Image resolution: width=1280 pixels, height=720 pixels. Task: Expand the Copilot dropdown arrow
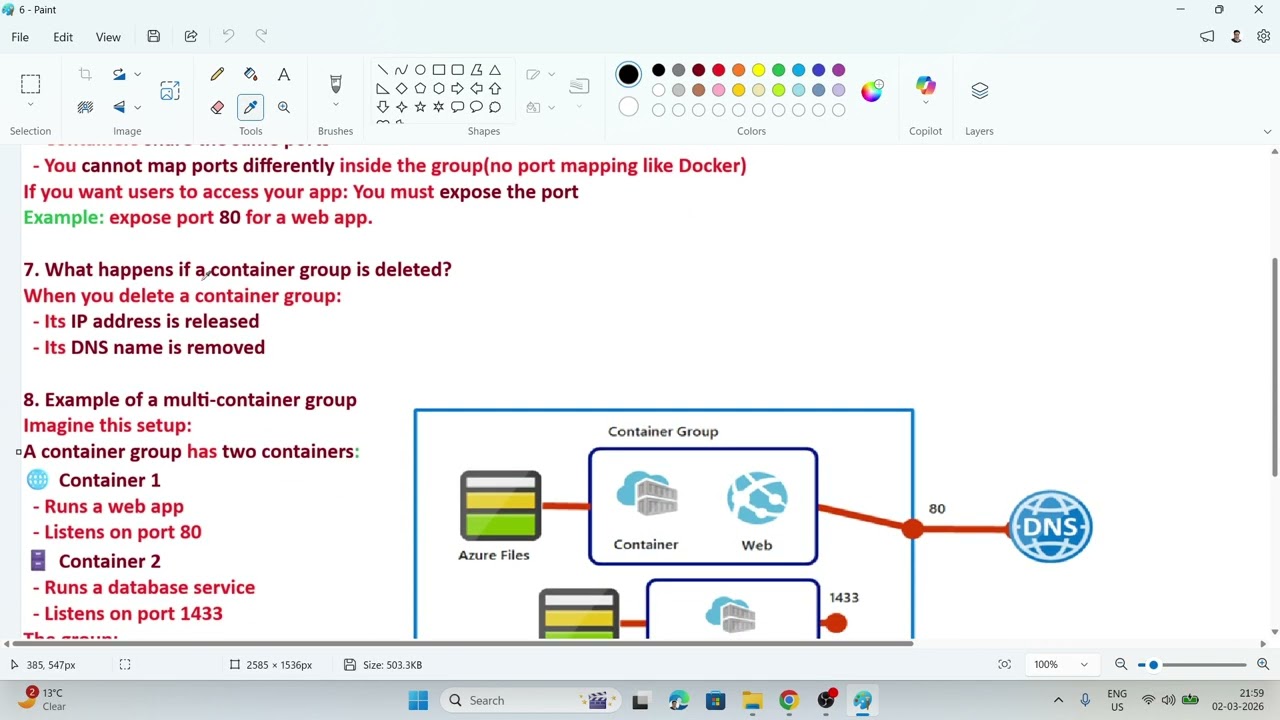[x=925, y=102]
